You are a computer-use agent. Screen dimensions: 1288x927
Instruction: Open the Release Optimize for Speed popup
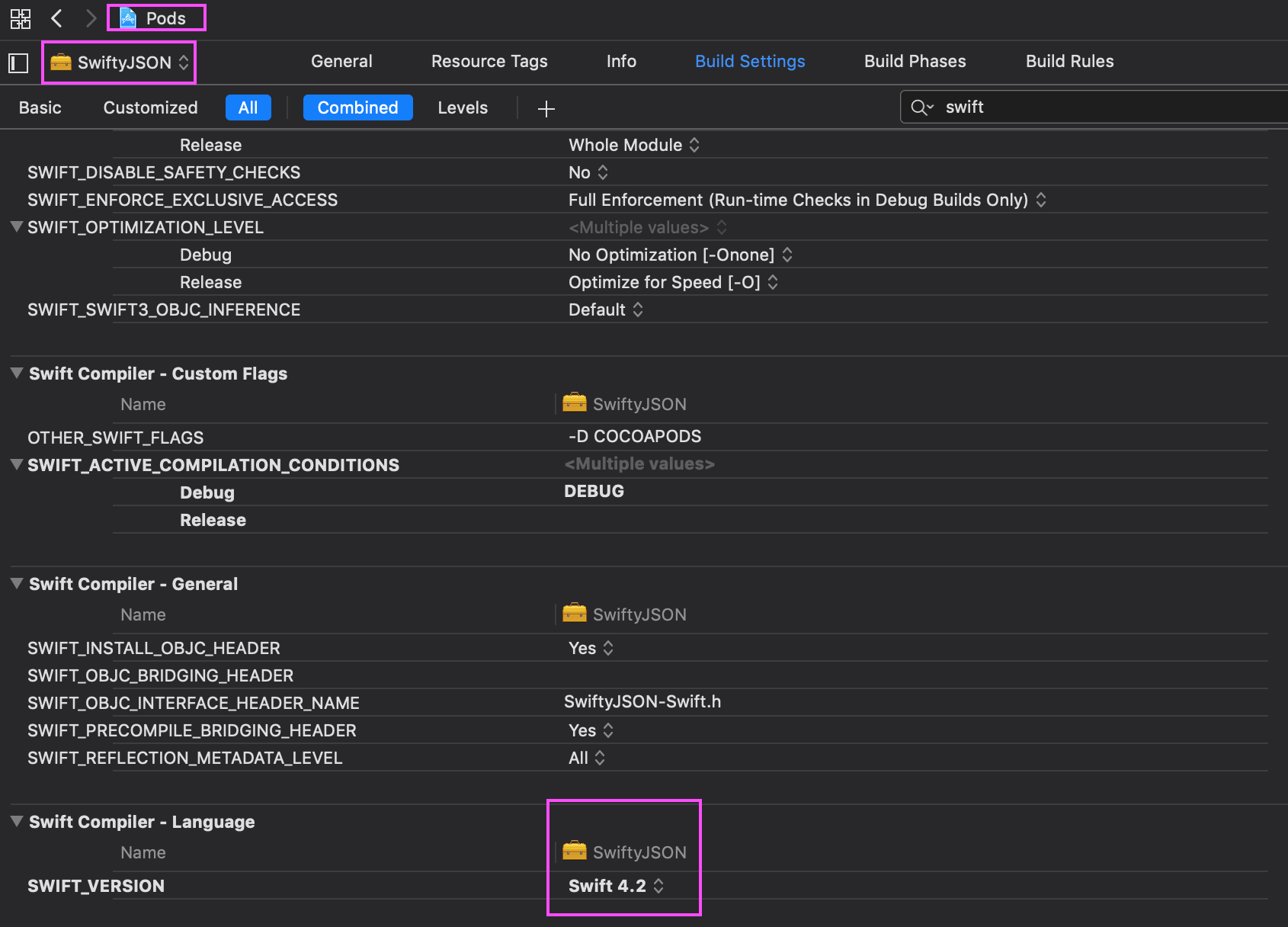coord(674,282)
